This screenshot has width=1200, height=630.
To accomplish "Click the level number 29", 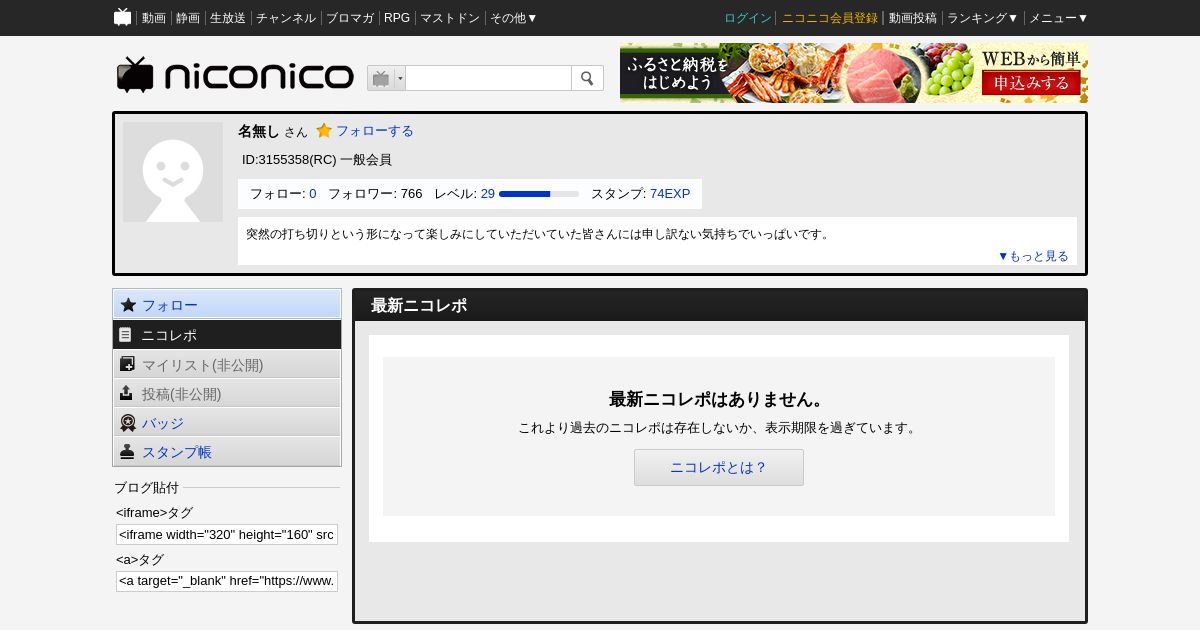I will pos(488,194).
